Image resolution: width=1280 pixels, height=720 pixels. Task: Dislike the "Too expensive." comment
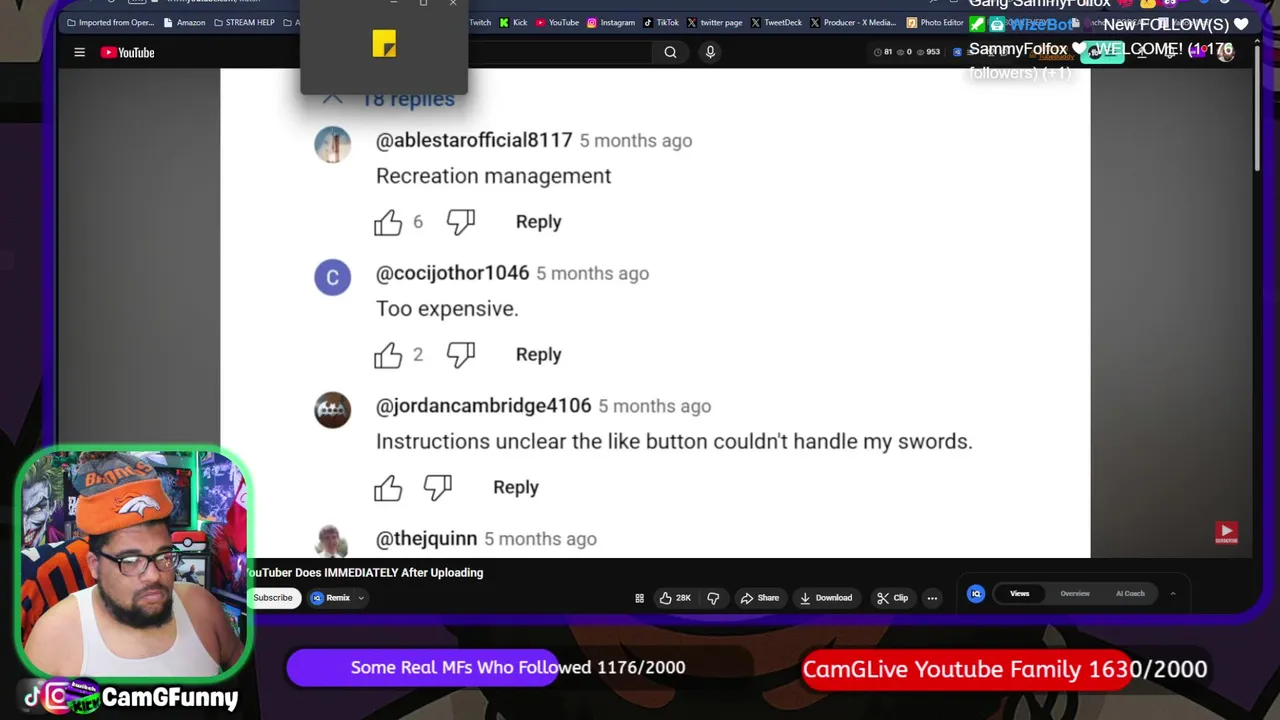click(x=461, y=355)
